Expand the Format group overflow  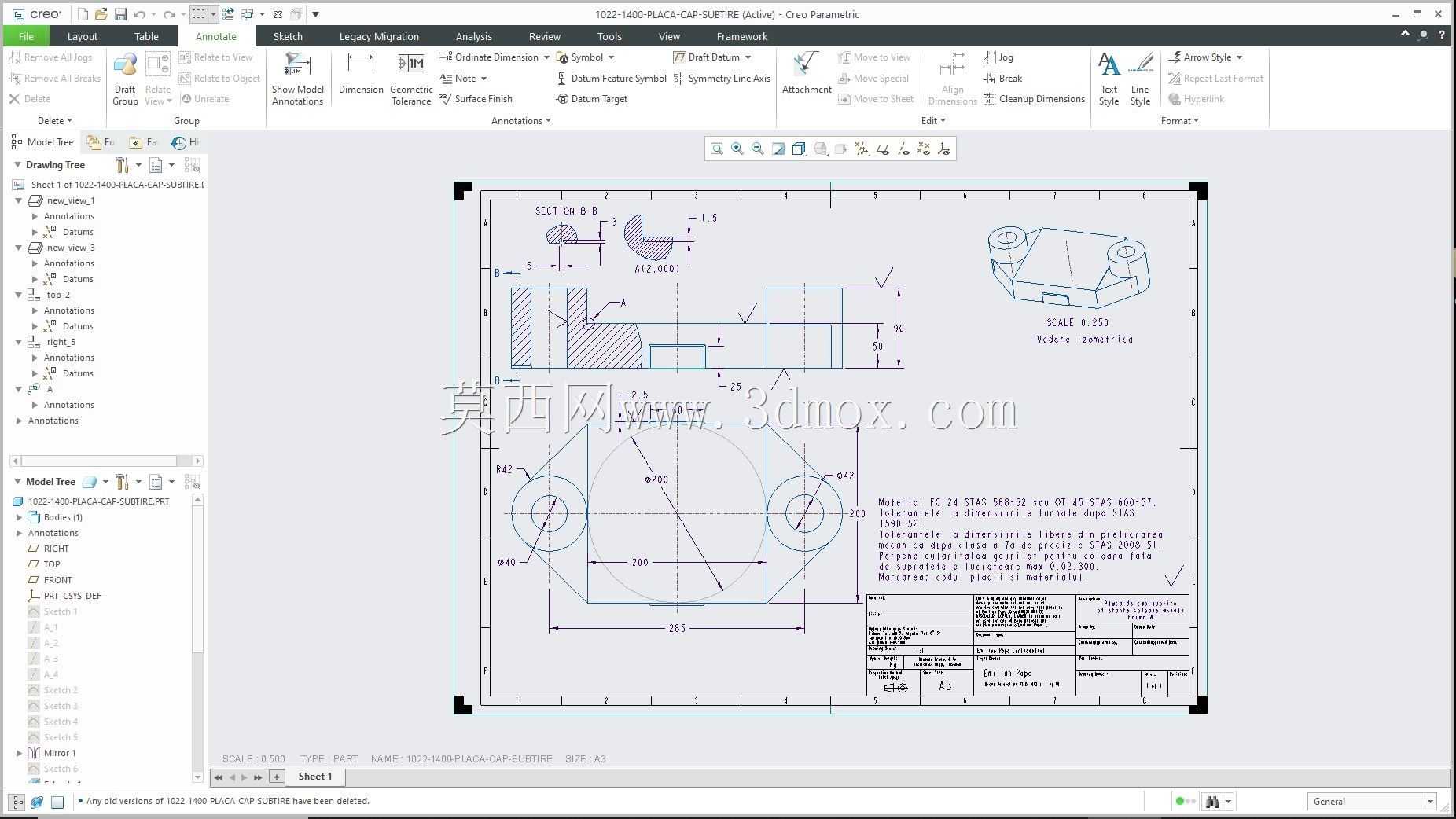1180,121
